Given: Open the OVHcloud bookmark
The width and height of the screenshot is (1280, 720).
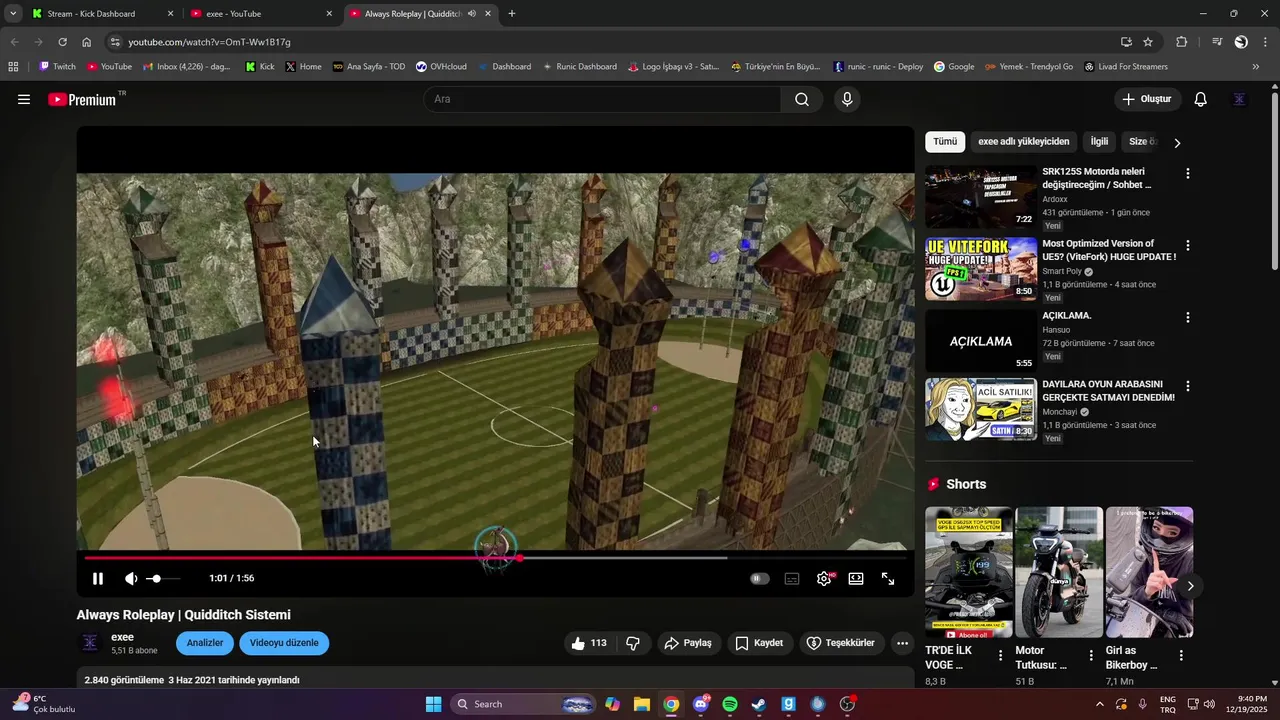Looking at the screenshot, I should (441, 67).
